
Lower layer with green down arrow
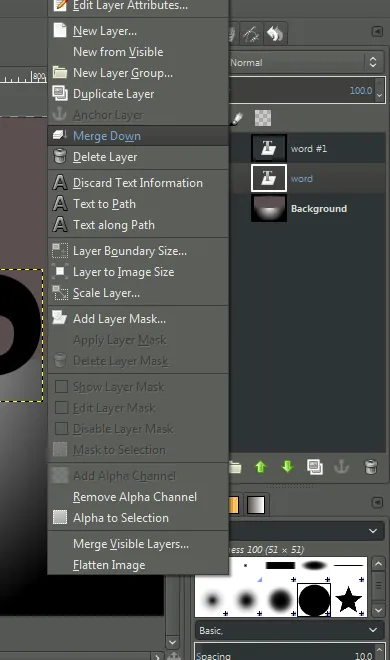pyautogui.click(x=287, y=467)
